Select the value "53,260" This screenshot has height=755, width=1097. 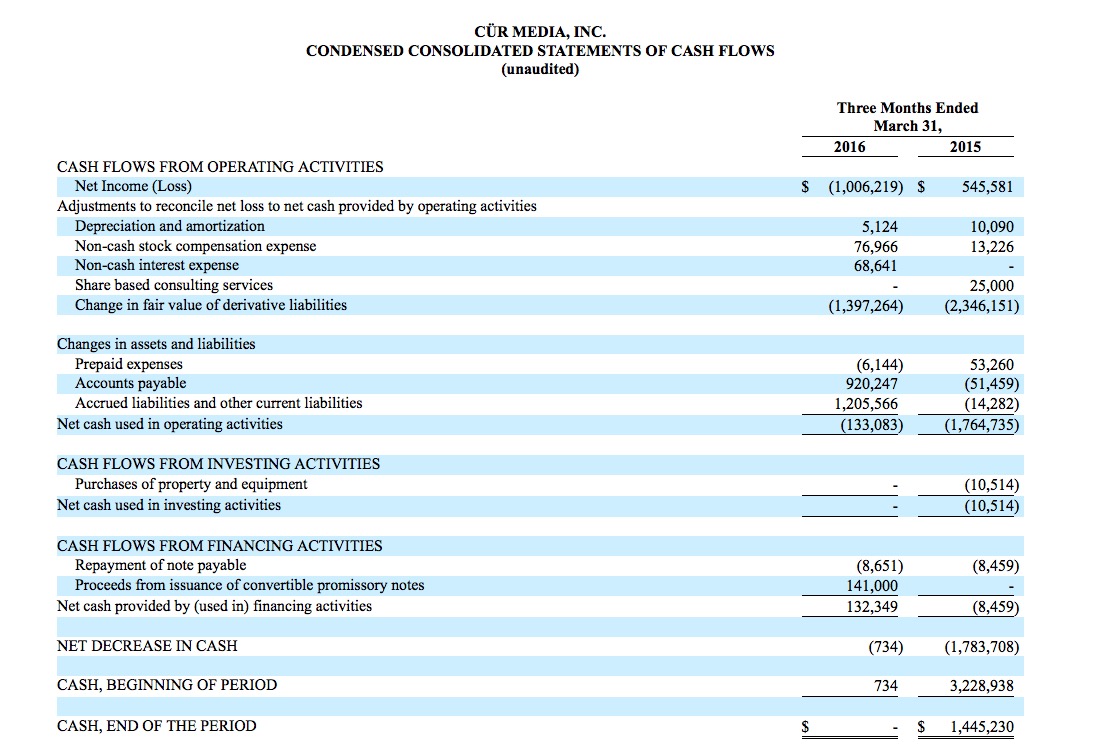pyautogui.click(x=991, y=365)
